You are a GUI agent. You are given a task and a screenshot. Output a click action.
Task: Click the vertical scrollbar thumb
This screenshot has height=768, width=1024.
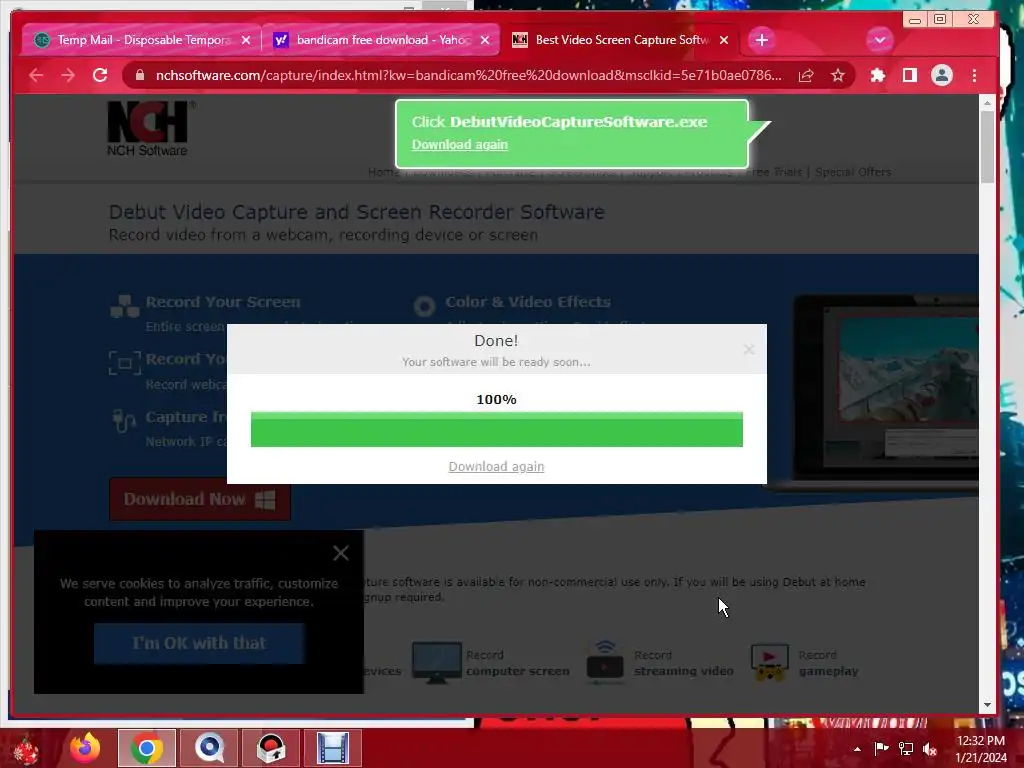(x=987, y=147)
